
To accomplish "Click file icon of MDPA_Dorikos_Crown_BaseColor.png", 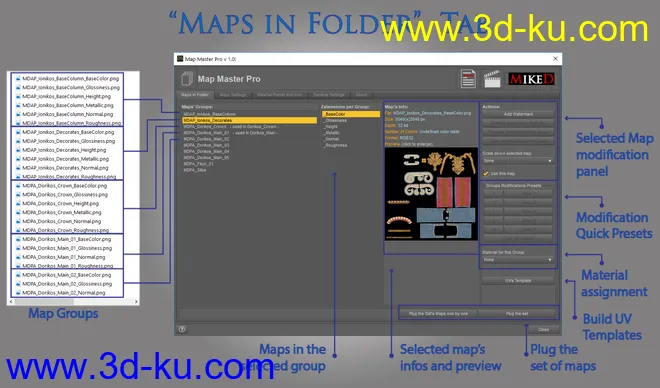I will point(18,186).
